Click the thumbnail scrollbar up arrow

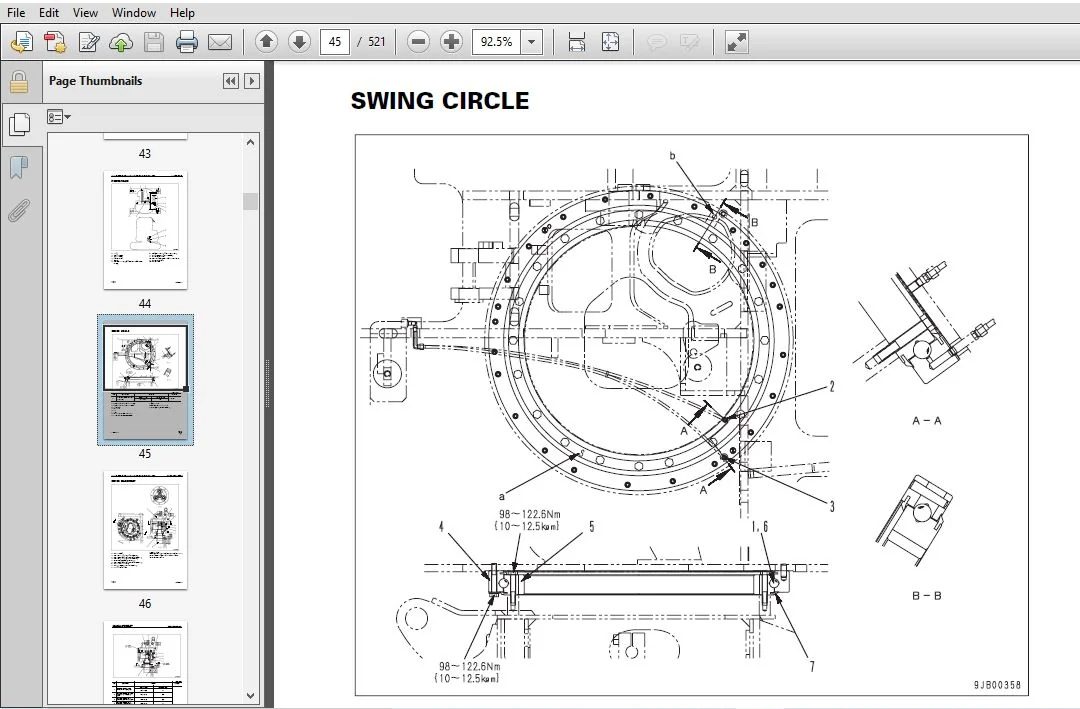pos(250,143)
